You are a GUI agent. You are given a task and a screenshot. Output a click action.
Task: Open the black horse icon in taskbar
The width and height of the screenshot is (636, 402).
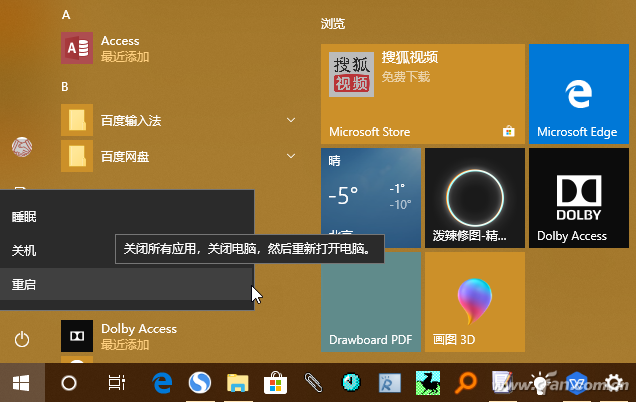click(x=428, y=383)
